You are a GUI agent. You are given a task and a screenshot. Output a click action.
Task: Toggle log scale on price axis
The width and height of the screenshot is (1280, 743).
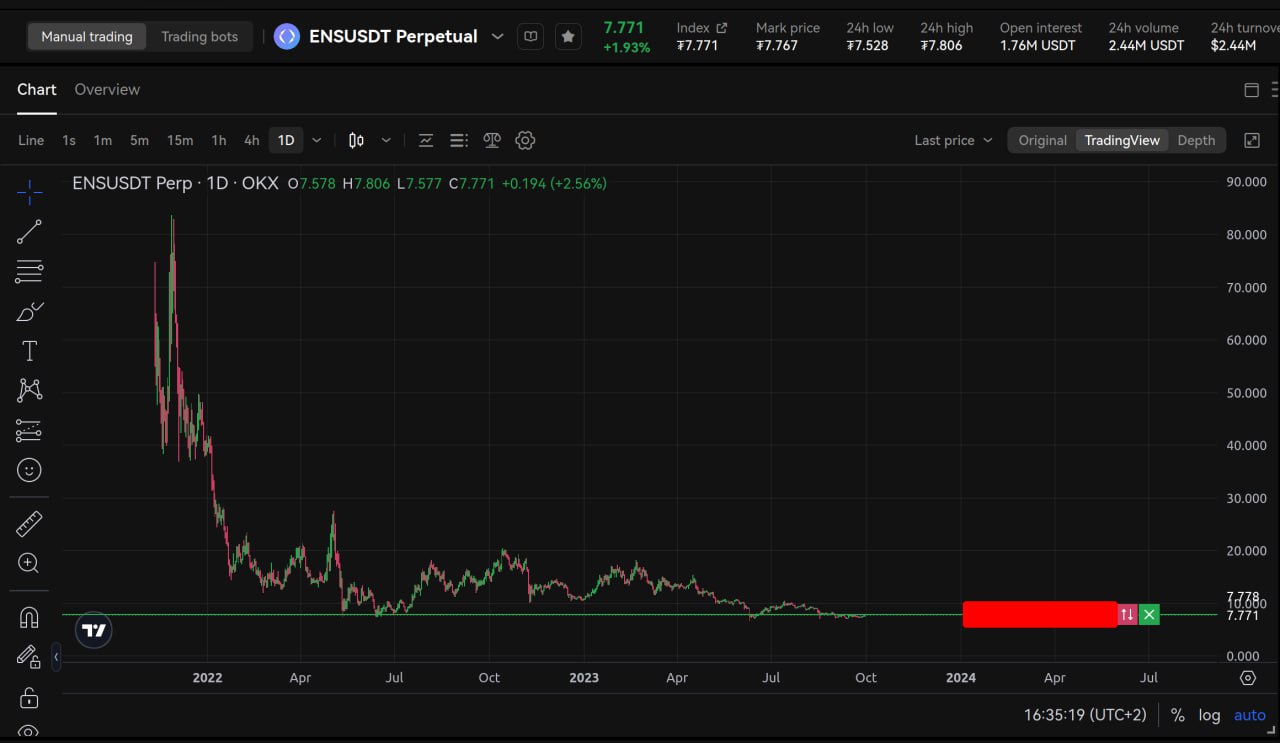tap(1210, 715)
